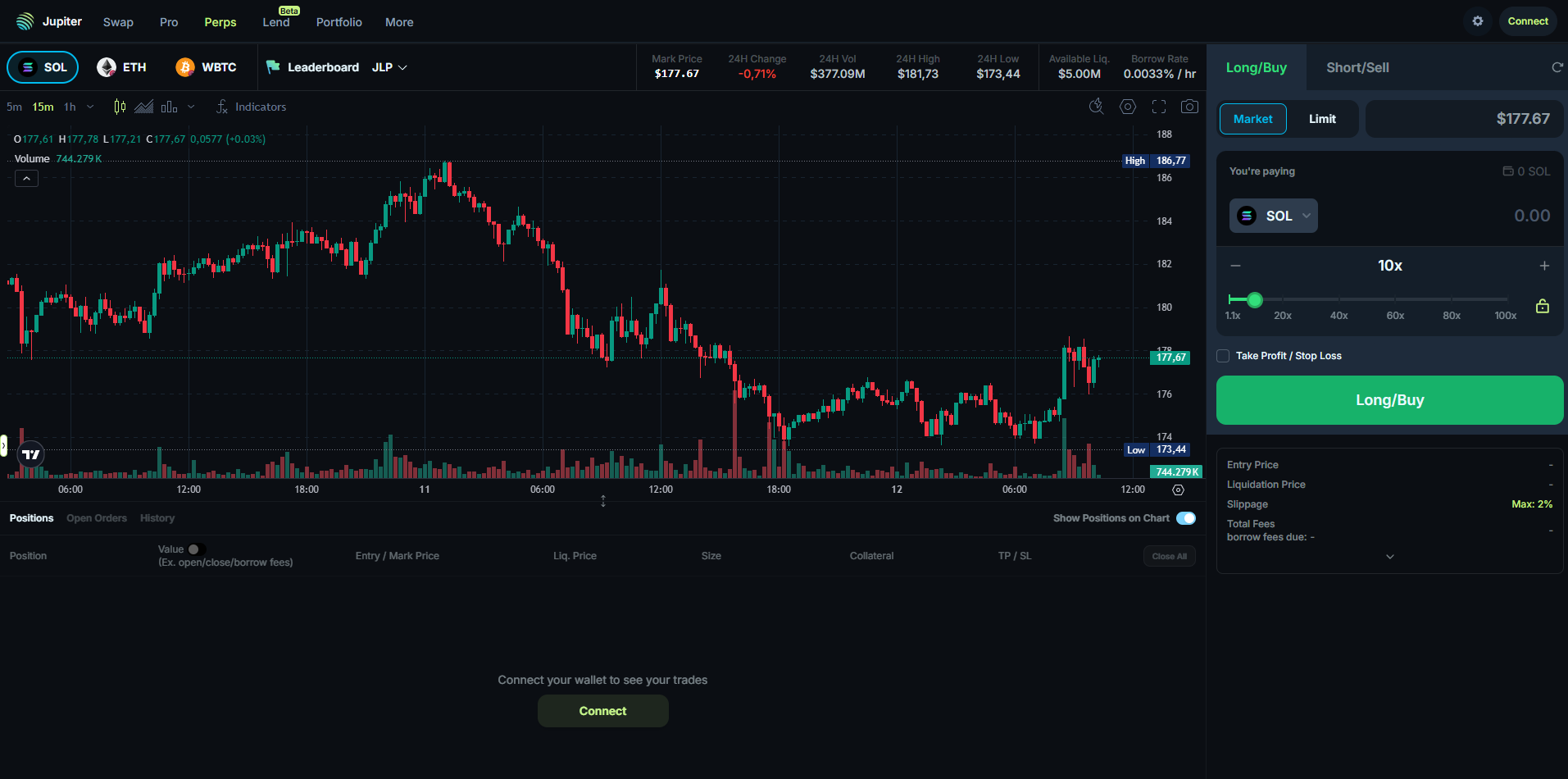Screen dimensions: 1568x779
Task: Expand the order details chevron
Action: tap(1389, 557)
